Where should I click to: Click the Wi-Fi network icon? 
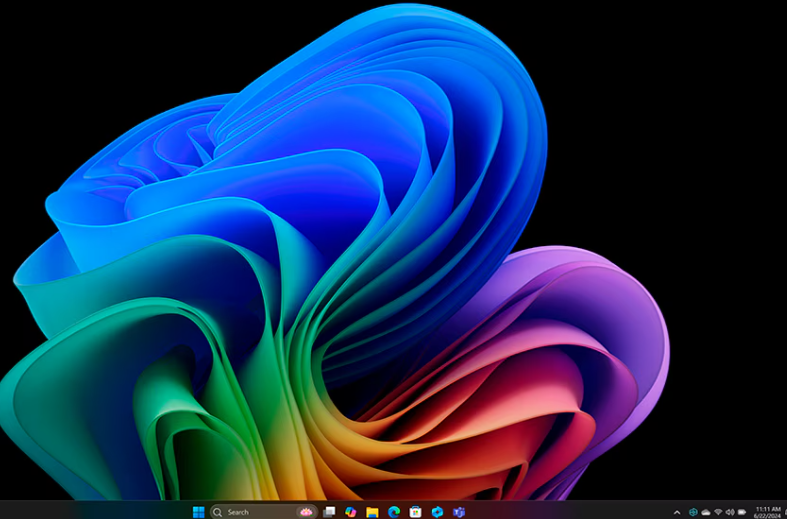tap(717, 512)
